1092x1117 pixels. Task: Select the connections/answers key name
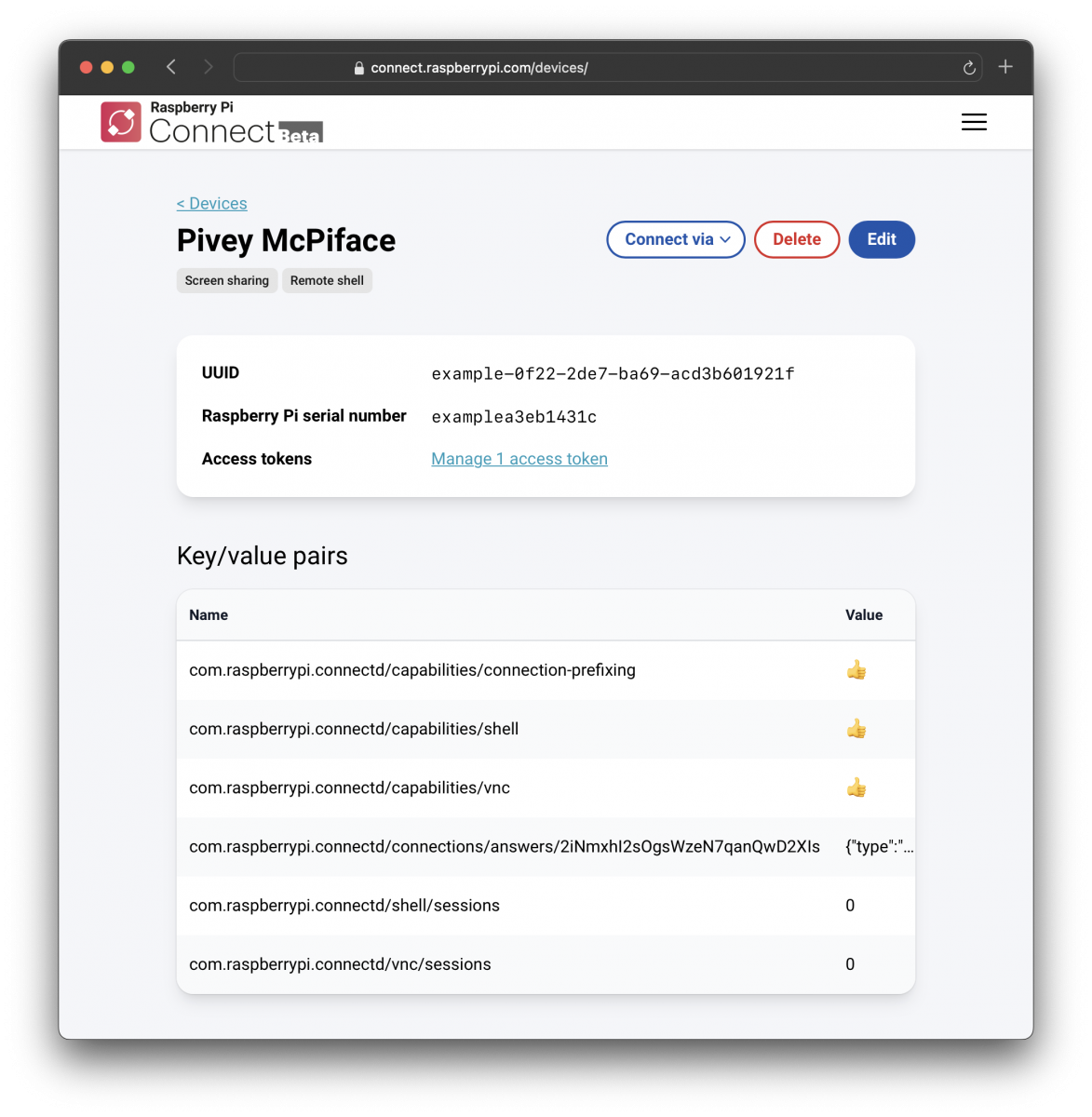[505, 847]
